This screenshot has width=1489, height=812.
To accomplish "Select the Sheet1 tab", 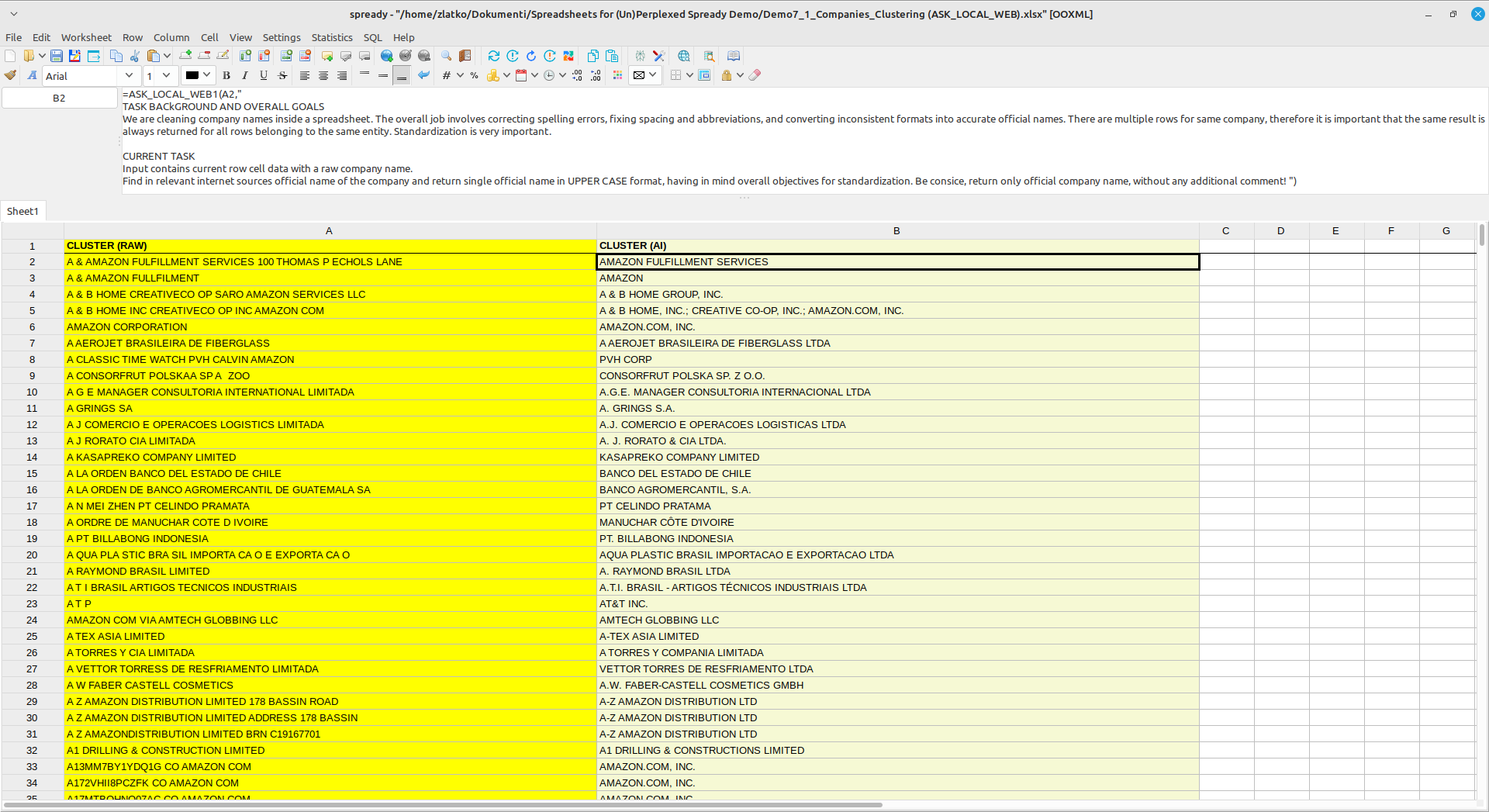I will 23,211.
